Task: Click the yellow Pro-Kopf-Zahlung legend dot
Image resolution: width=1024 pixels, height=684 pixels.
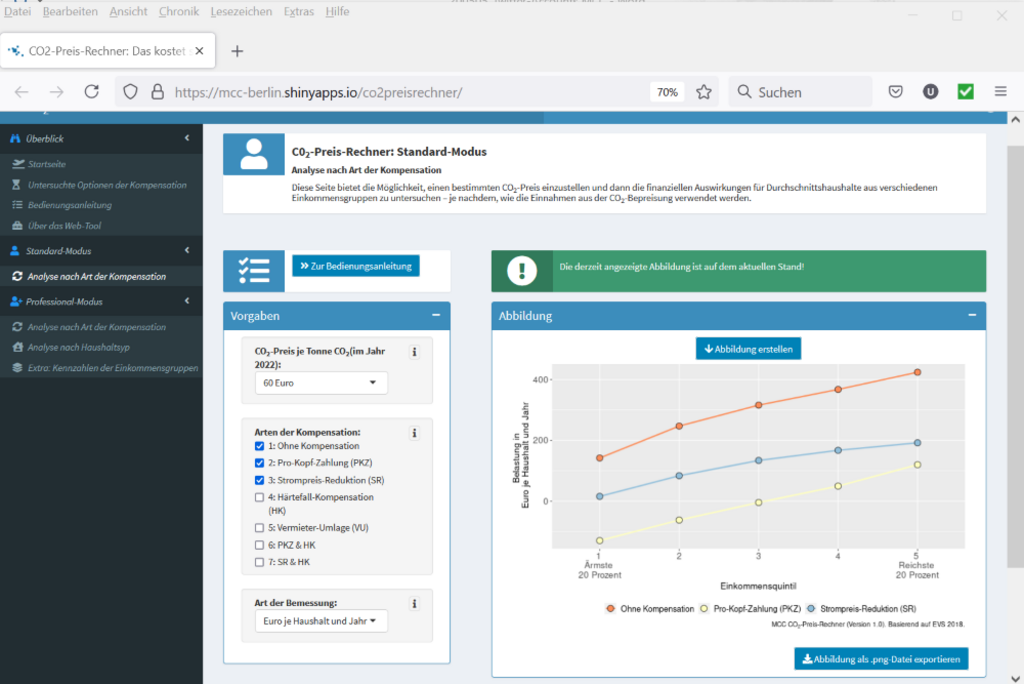Action: [x=704, y=609]
